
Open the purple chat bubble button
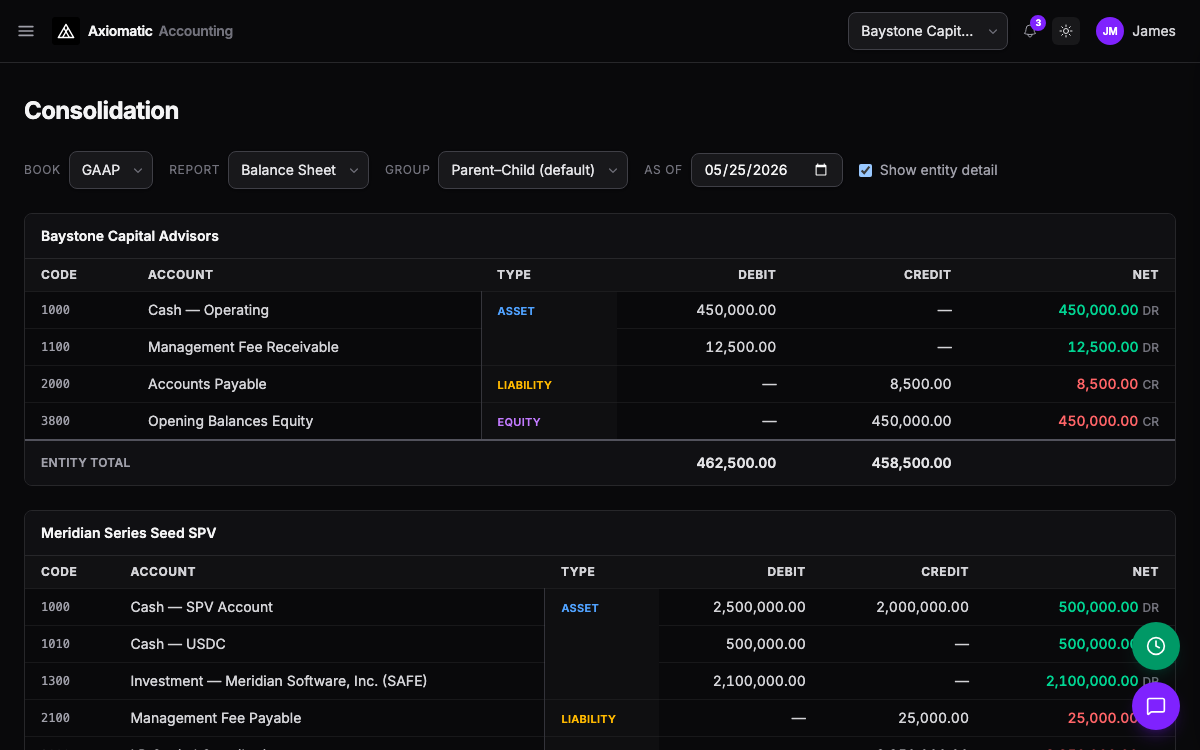[1156, 706]
